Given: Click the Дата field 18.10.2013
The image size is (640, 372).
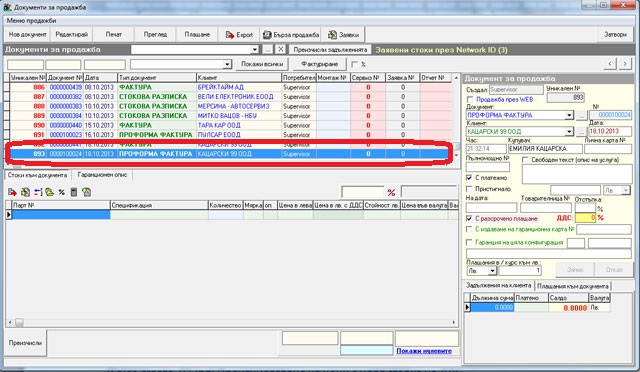Looking at the screenshot, I should click(x=610, y=131).
